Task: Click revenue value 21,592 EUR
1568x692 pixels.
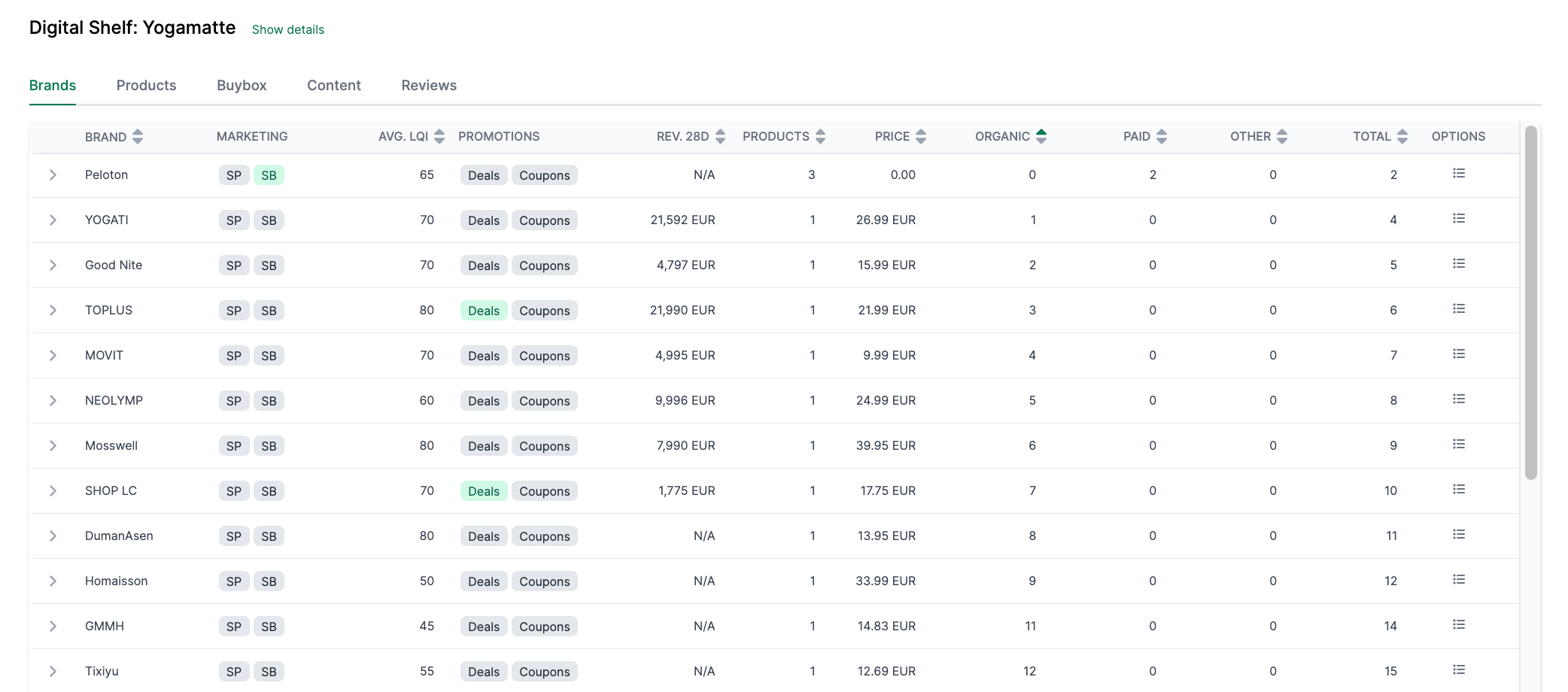Action: click(683, 220)
